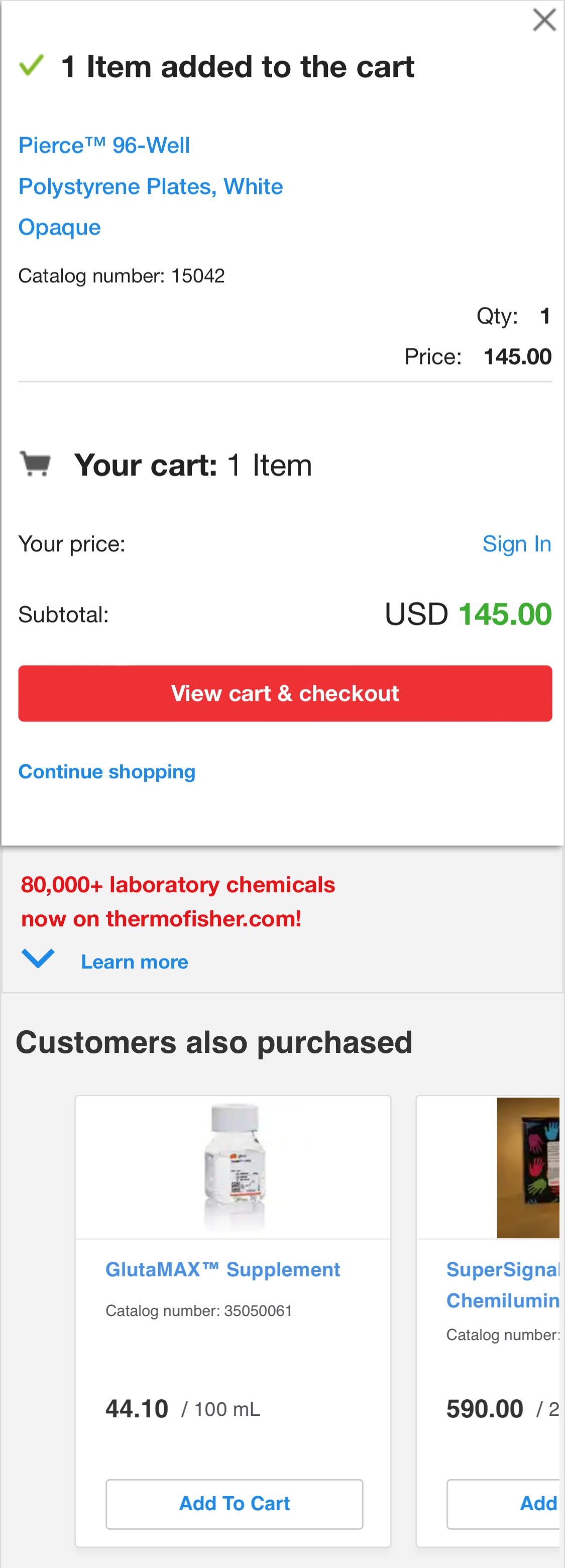Screen dimensions: 565x1568
Task: Open the GlutaMAX Supplement product link
Action: click(x=222, y=1269)
